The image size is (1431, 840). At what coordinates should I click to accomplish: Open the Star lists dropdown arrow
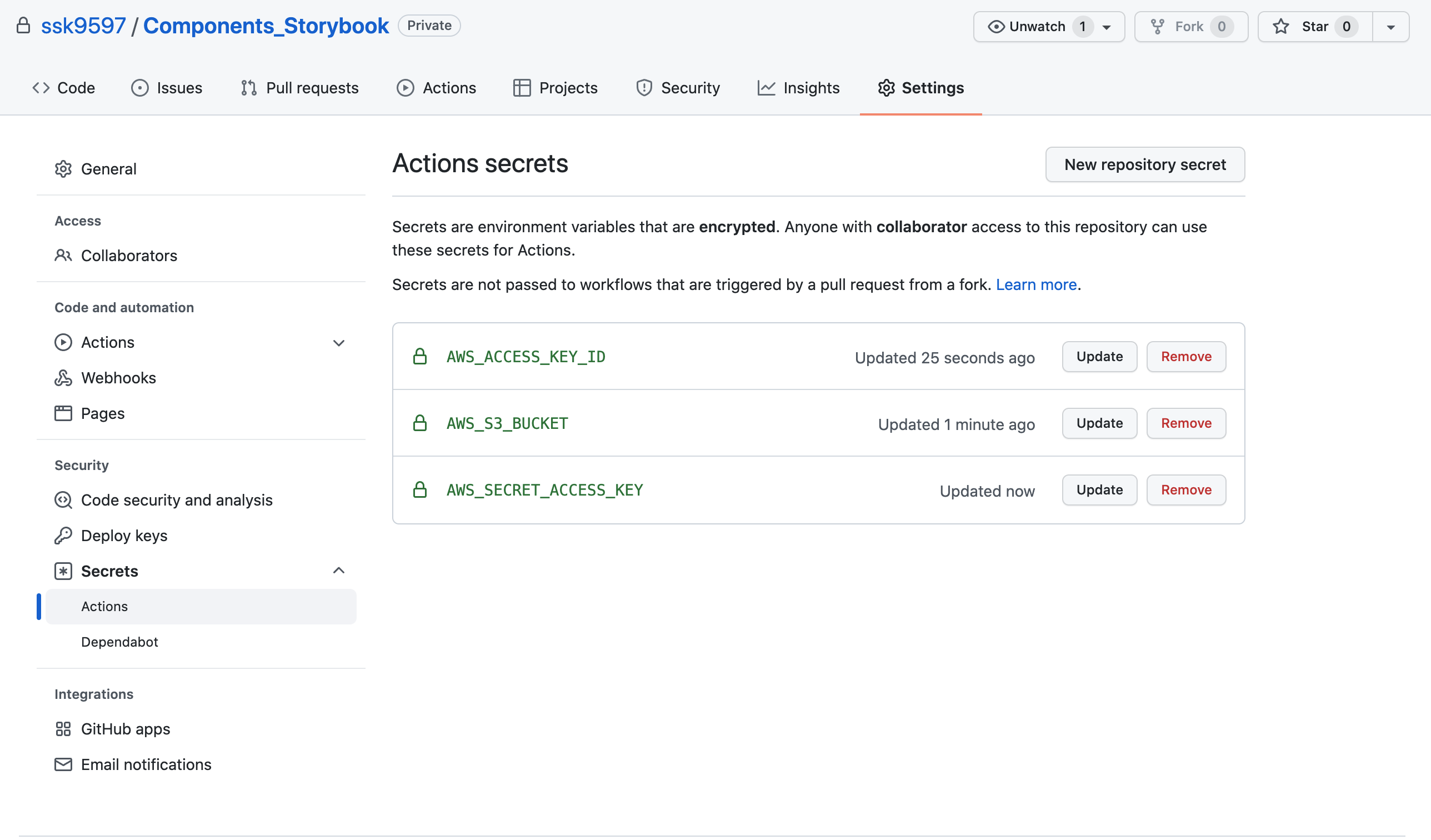point(1390,27)
